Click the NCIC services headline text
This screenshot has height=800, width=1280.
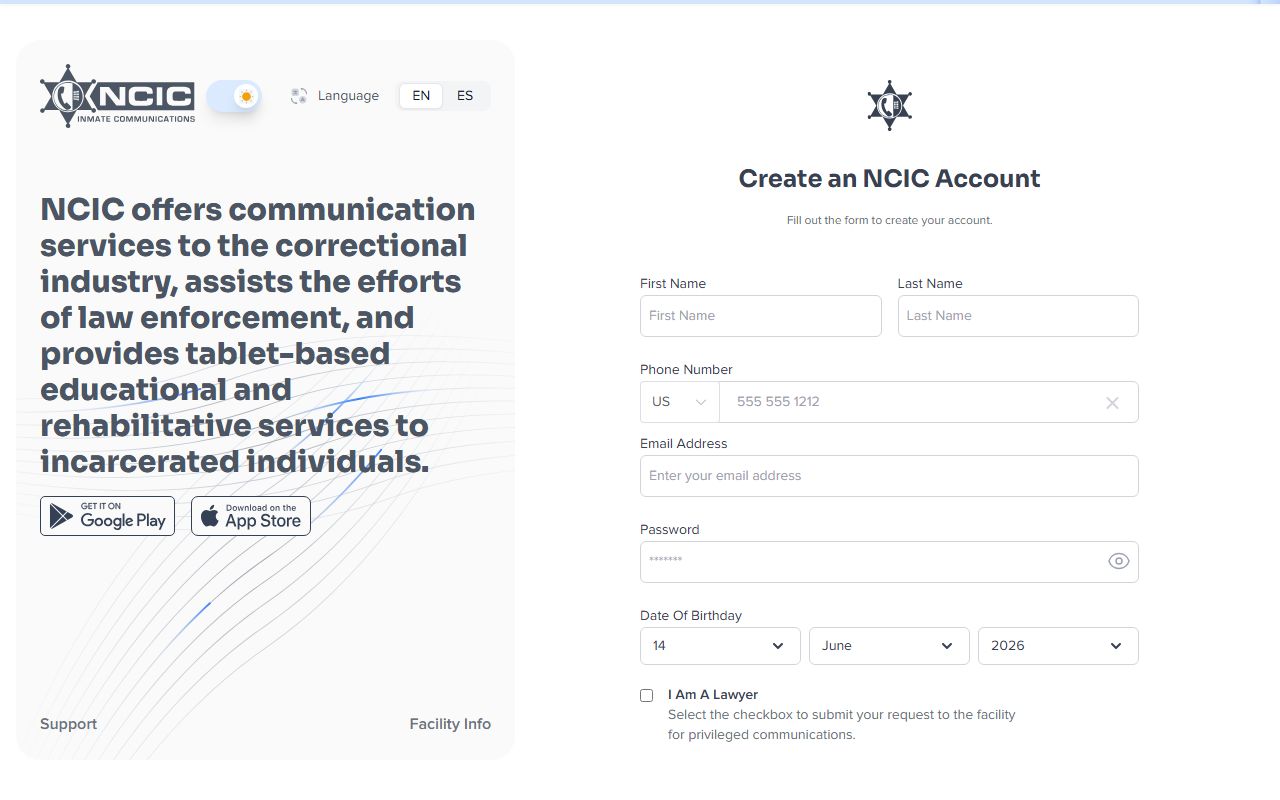pyautogui.click(x=258, y=335)
